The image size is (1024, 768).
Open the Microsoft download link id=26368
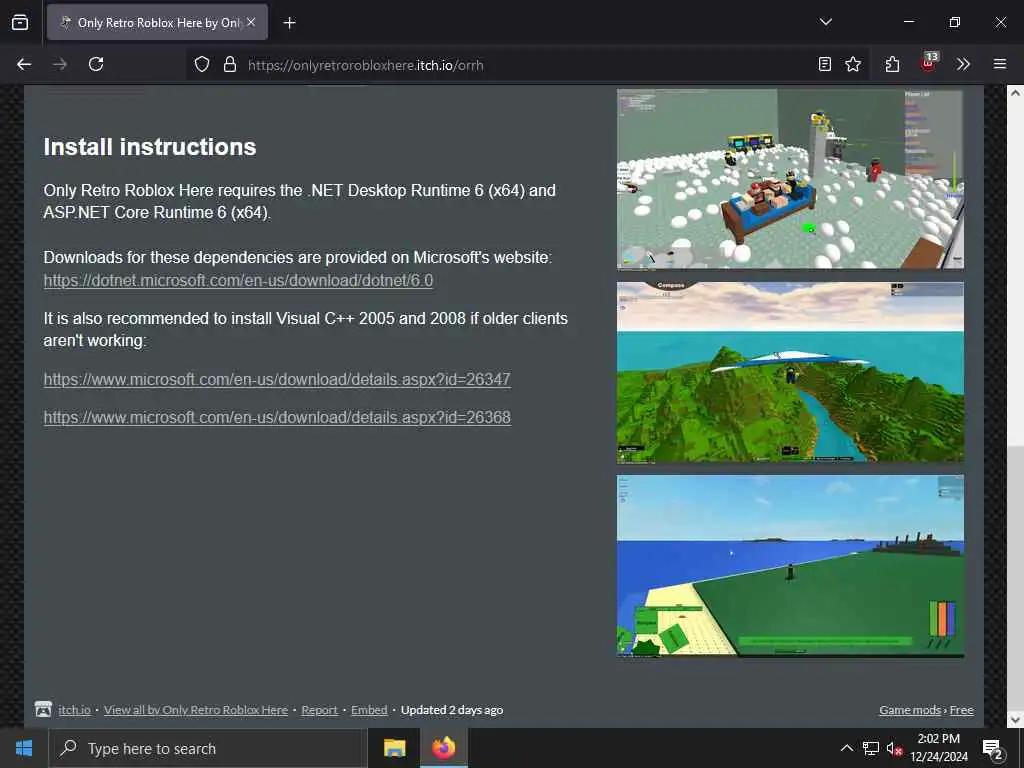tap(277, 417)
